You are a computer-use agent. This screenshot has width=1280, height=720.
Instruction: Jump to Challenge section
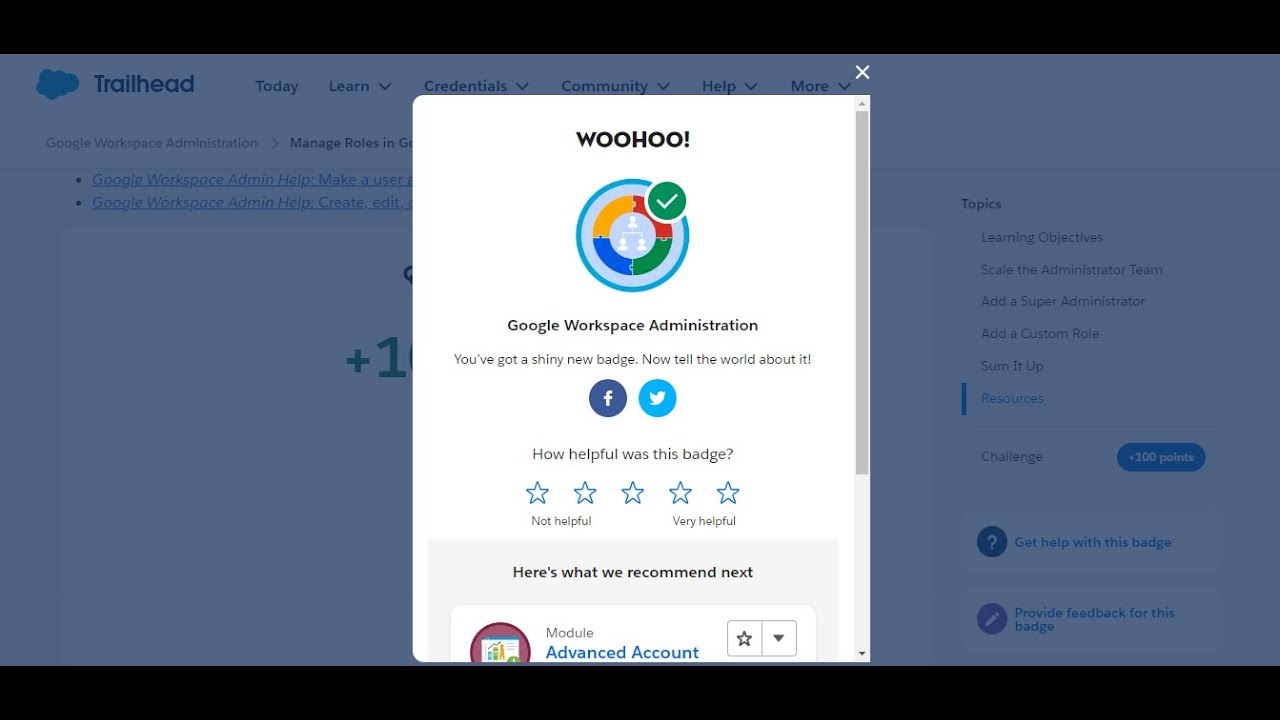1012,456
